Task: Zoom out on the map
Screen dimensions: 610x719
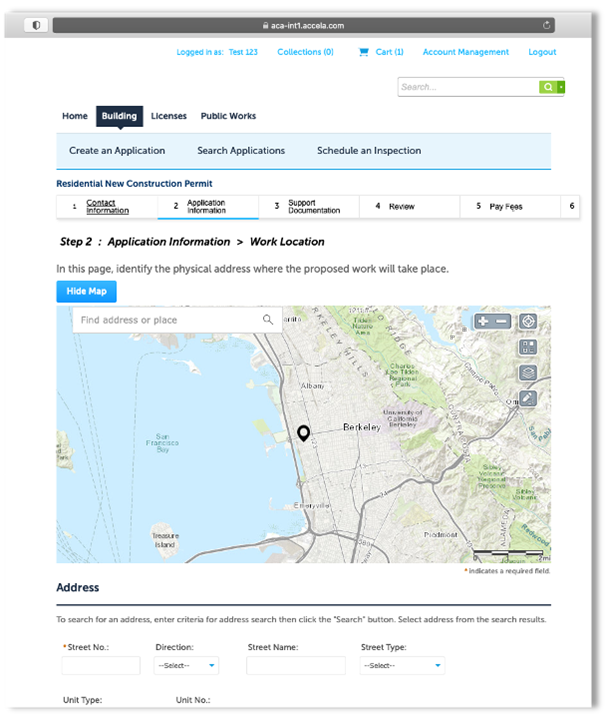Action: tap(501, 321)
